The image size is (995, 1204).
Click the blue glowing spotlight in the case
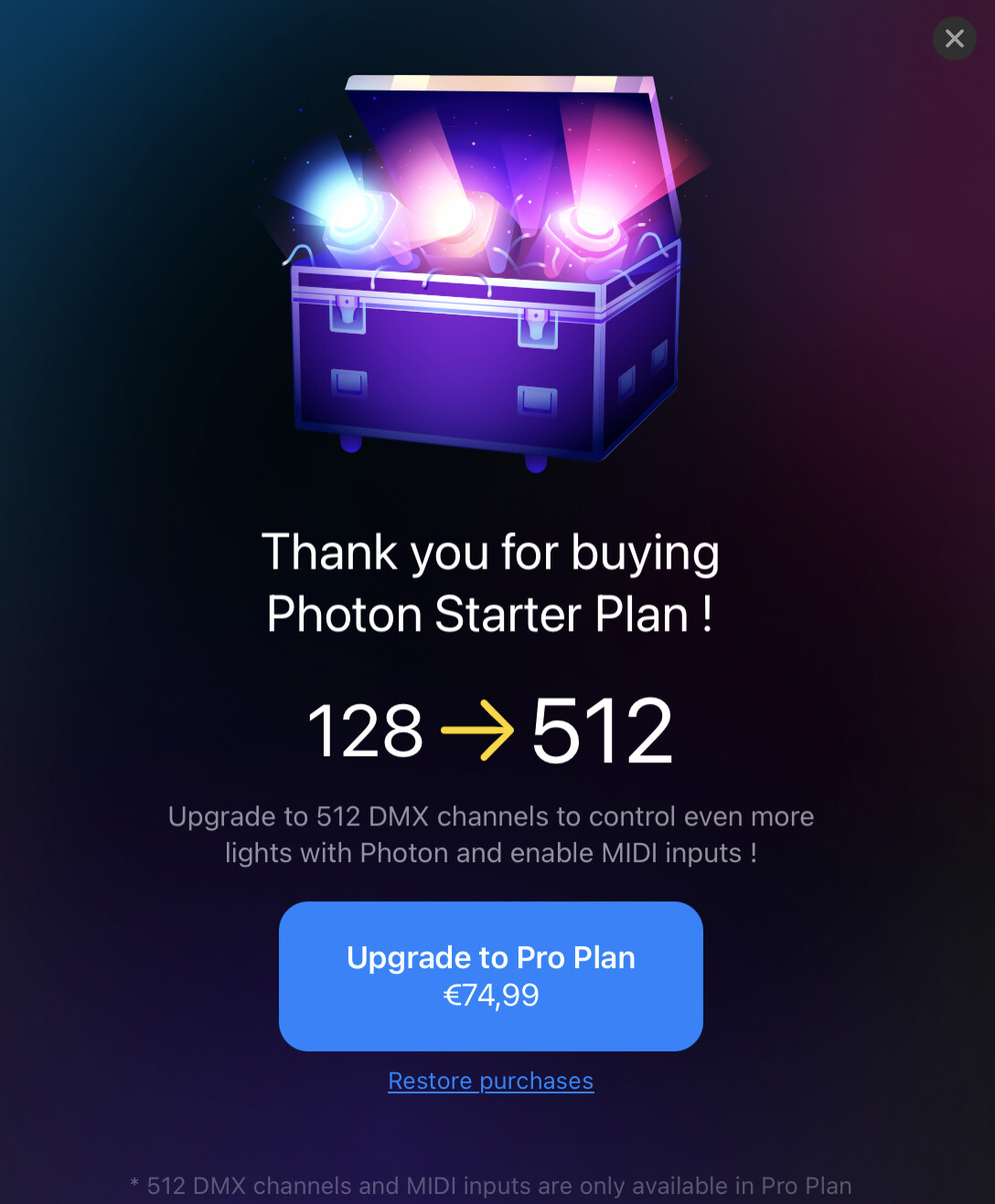point(352,215)
